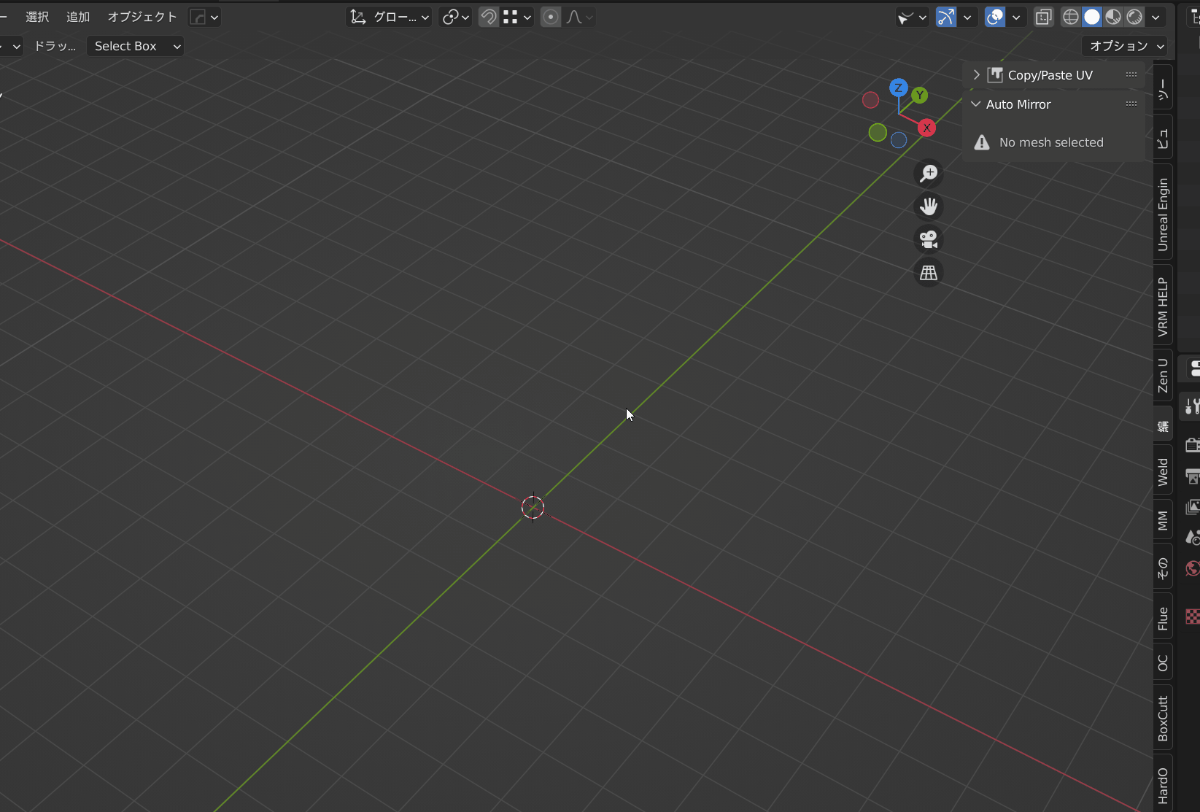
Task: Click the Copy/Paste UV panel icon
Action: (x=995, y=75)
